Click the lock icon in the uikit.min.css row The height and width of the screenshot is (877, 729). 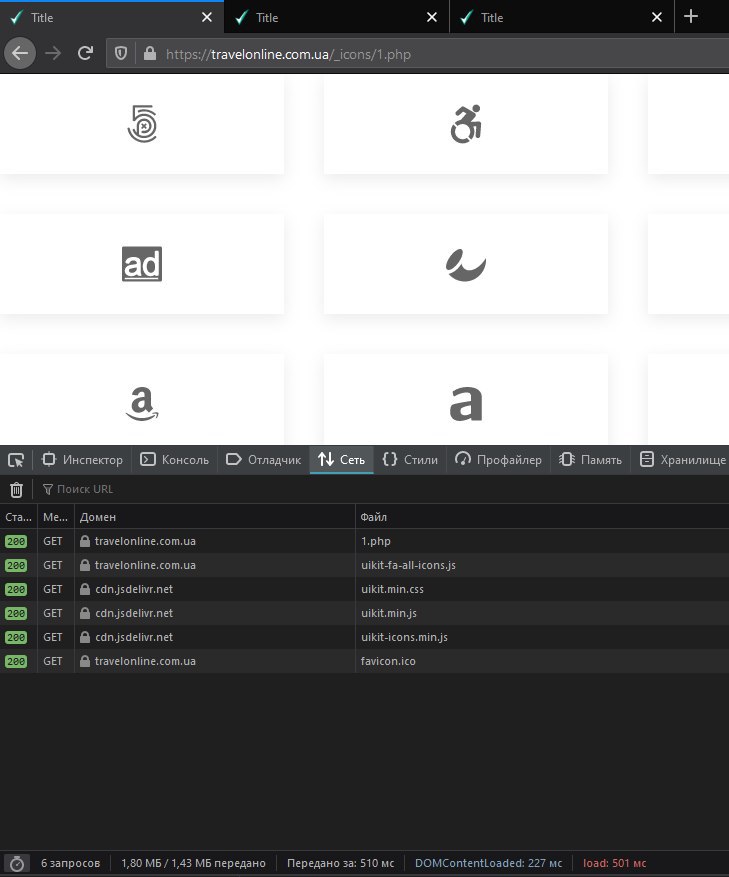click(84, 589)
